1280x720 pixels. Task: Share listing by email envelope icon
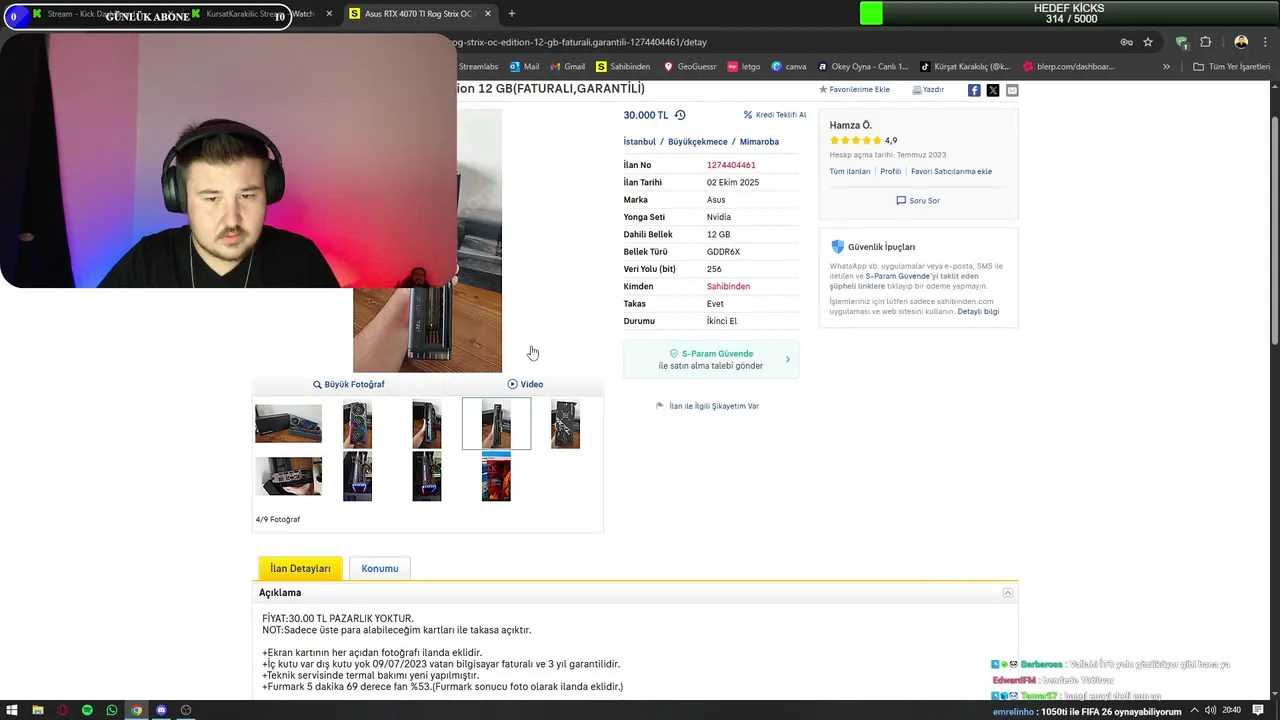(x=1012, y=90)
